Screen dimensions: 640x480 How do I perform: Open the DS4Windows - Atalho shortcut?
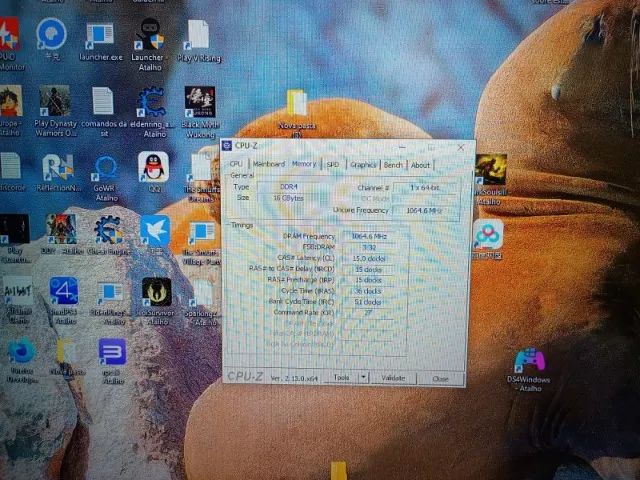[x=529, y=369]
